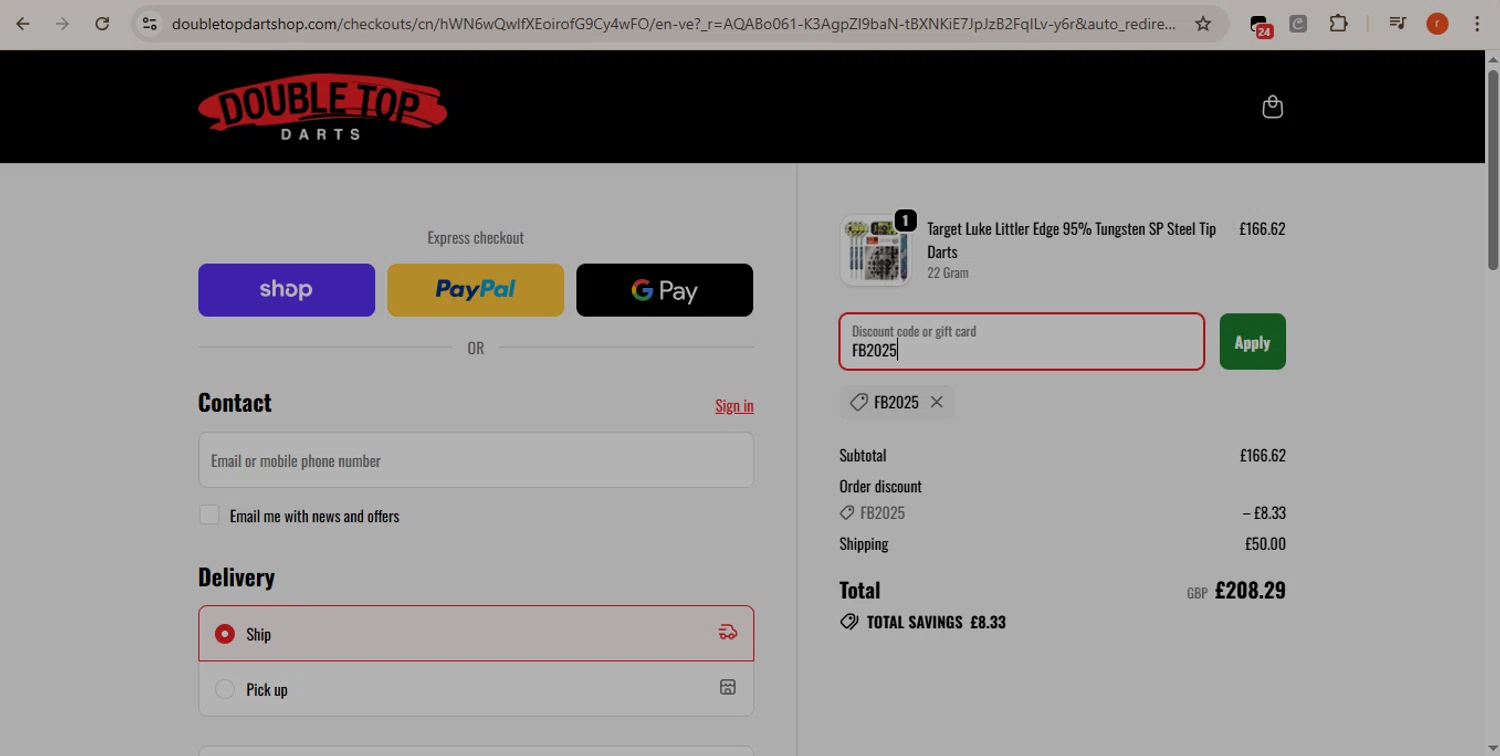
Task: Open the Extensions puzzle-piece menu
Action: (x=1338, y=23)
